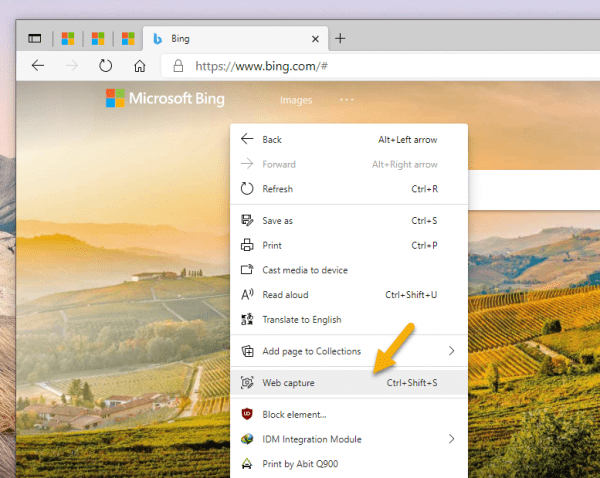
Task: Choose Print in the context menu
Action: [349, 245]
